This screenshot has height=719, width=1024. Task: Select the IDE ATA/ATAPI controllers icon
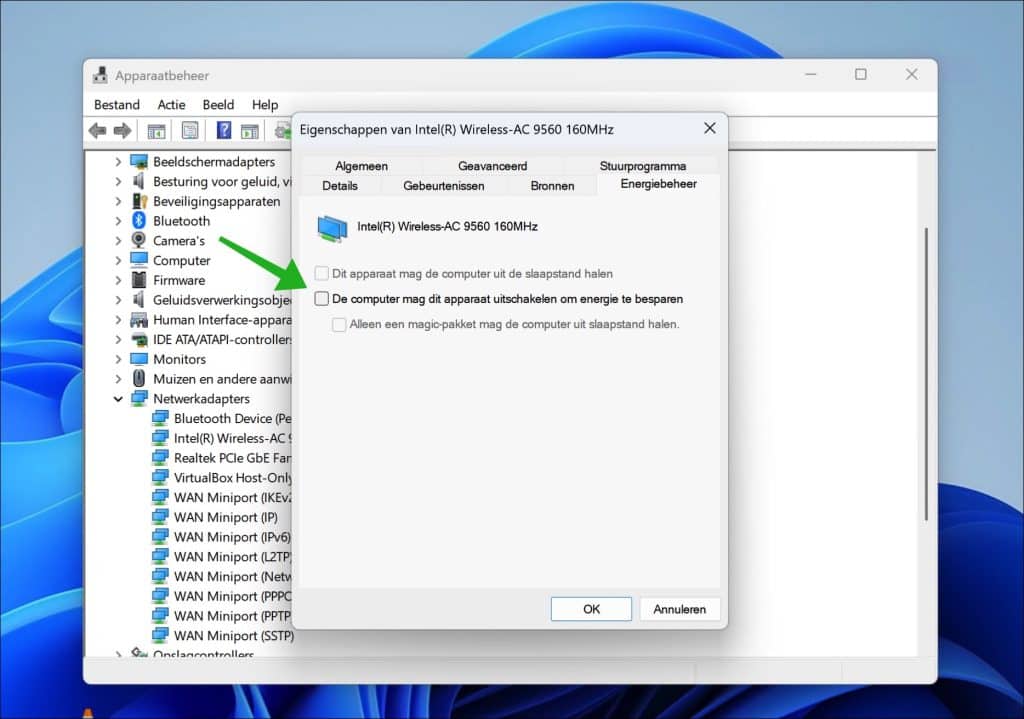(139, 340)
